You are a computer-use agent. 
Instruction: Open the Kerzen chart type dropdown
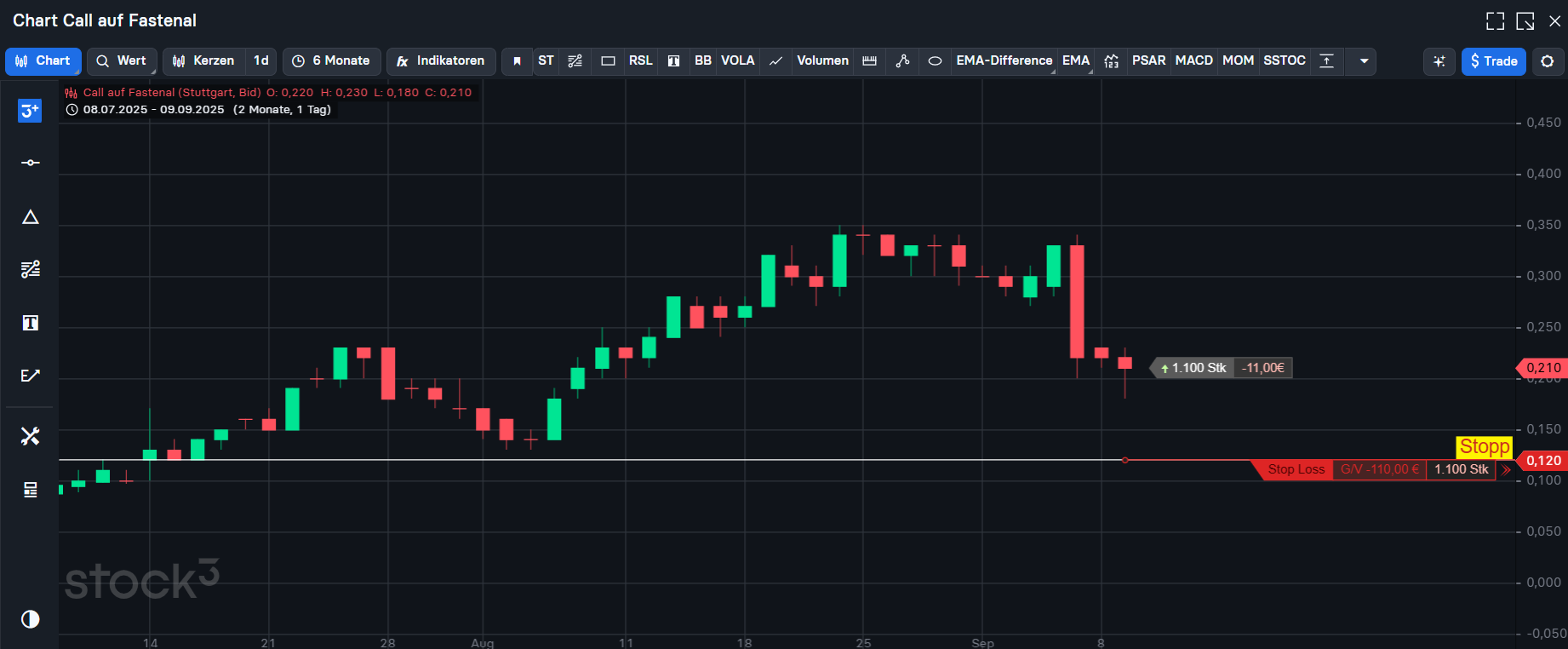point(203,61)
